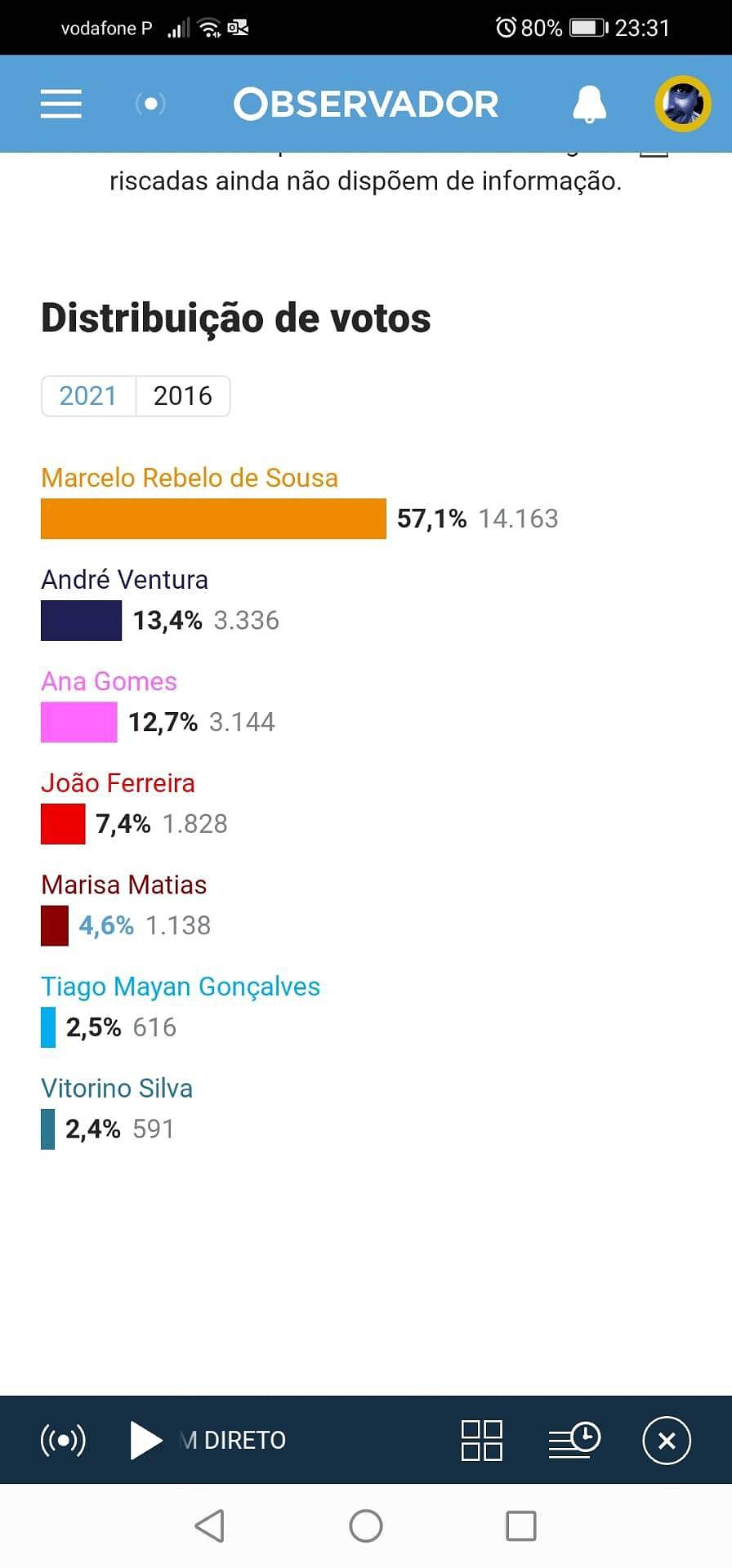
Task: Tap the Android home button
Action: (366, 1526)
